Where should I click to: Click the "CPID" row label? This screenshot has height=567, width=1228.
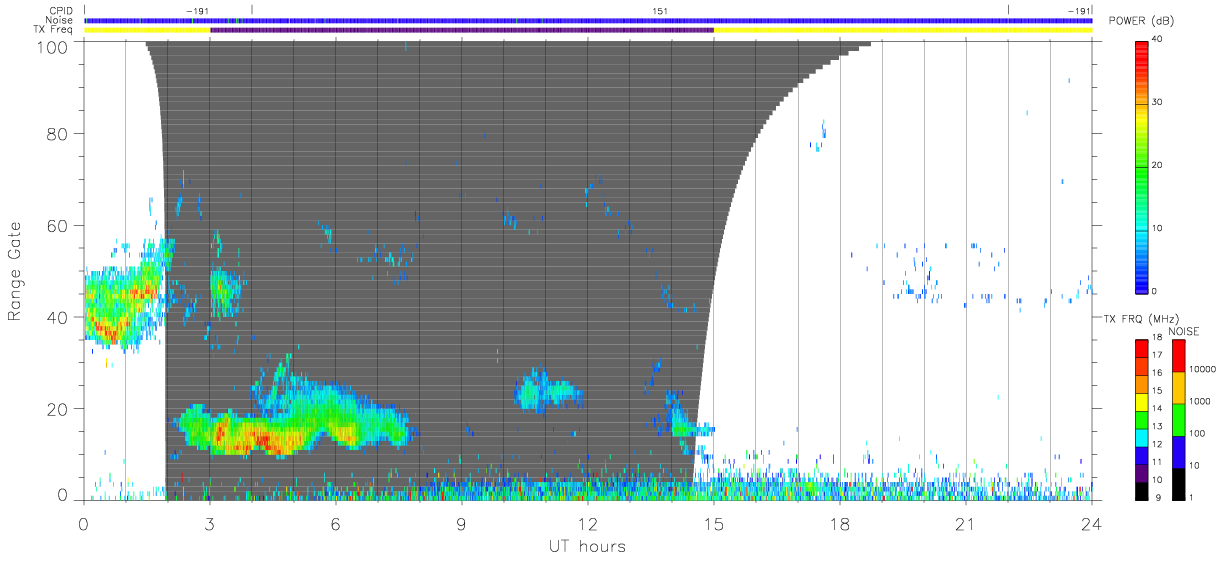click(x=62, y=10)
